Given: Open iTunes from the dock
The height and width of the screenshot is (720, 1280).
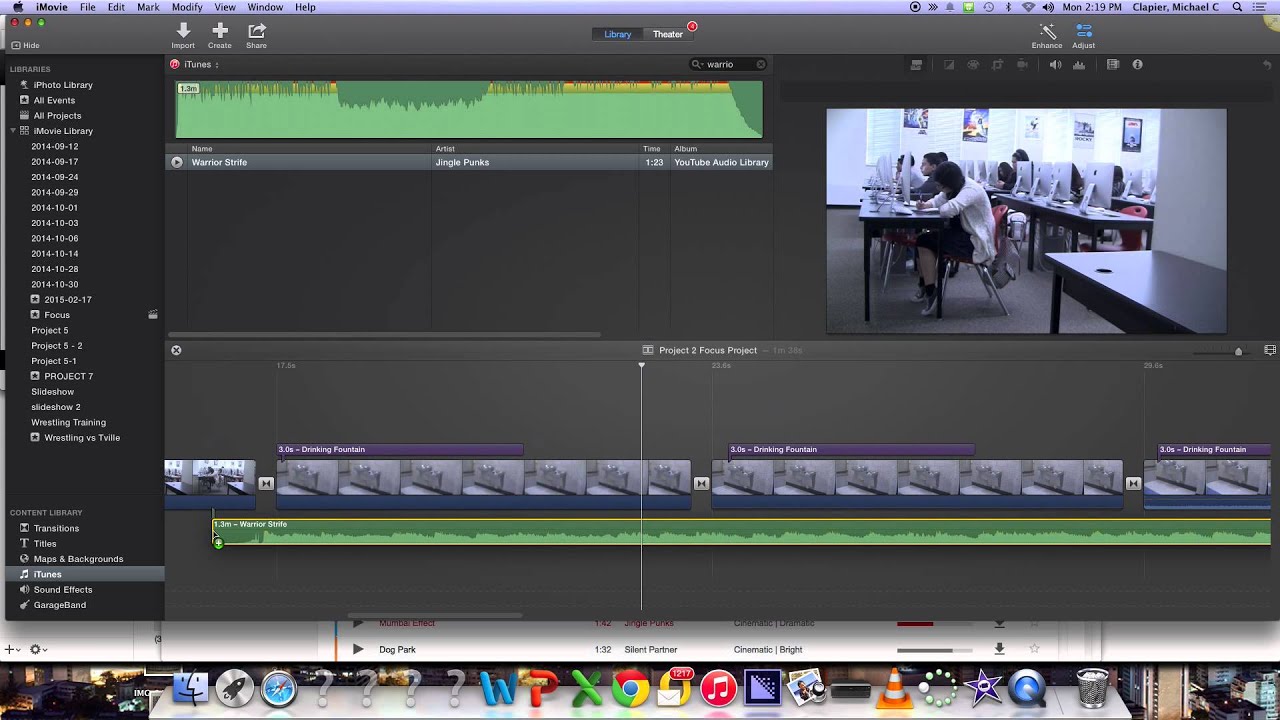Looking at the screenshot, I should pos(718,688).
